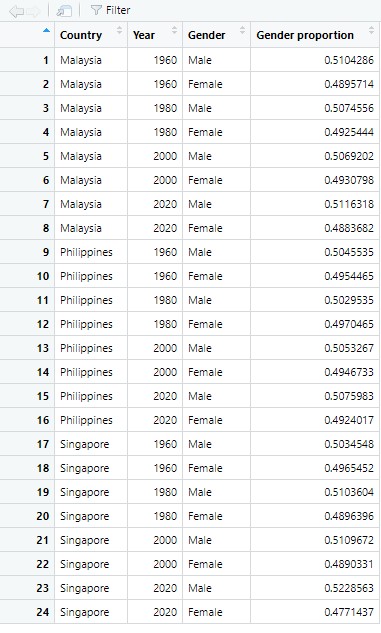Screen dimensions: 381x633
Task: Click the back navigation arrow icon
Action: (x=16, y=11)
